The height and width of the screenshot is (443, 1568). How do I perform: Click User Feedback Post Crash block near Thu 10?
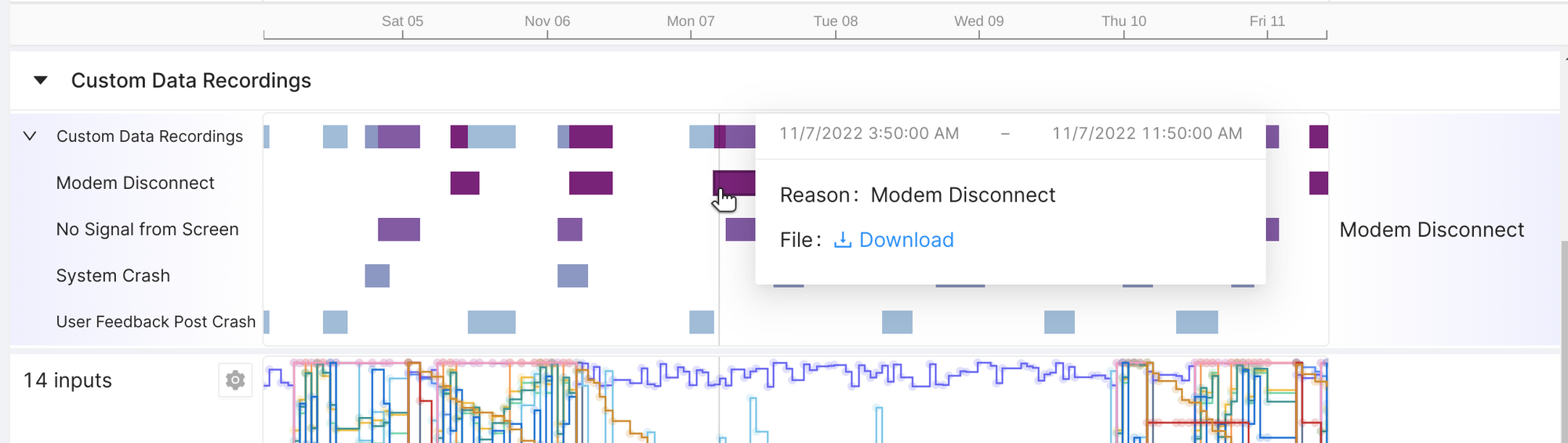click(1059, 321)
